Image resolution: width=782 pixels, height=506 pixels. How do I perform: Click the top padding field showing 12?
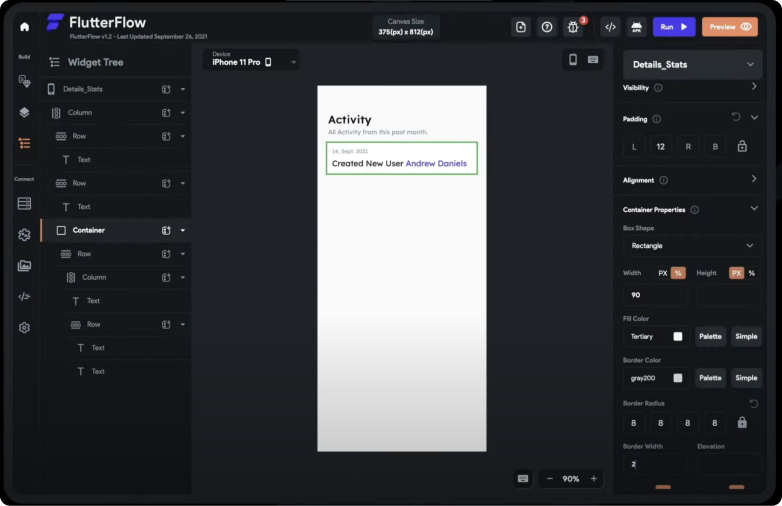click(661, 147)
